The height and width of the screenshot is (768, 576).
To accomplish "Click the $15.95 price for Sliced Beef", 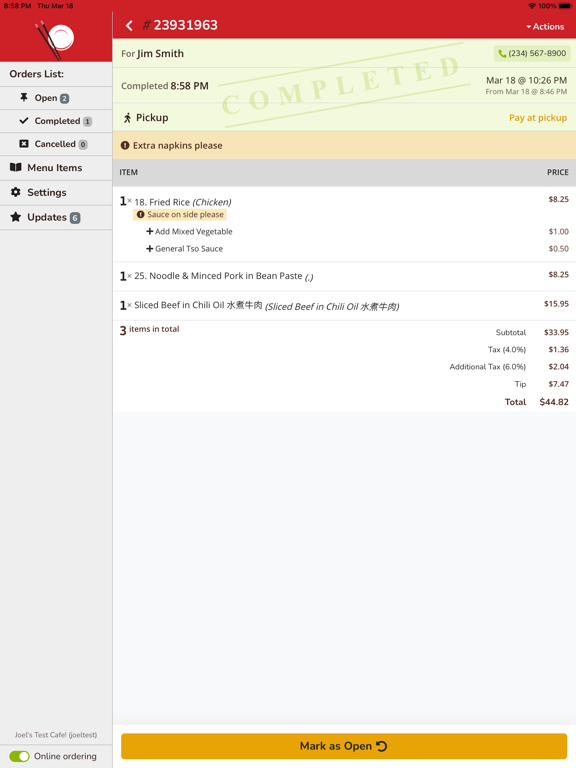I will point(556,304).
